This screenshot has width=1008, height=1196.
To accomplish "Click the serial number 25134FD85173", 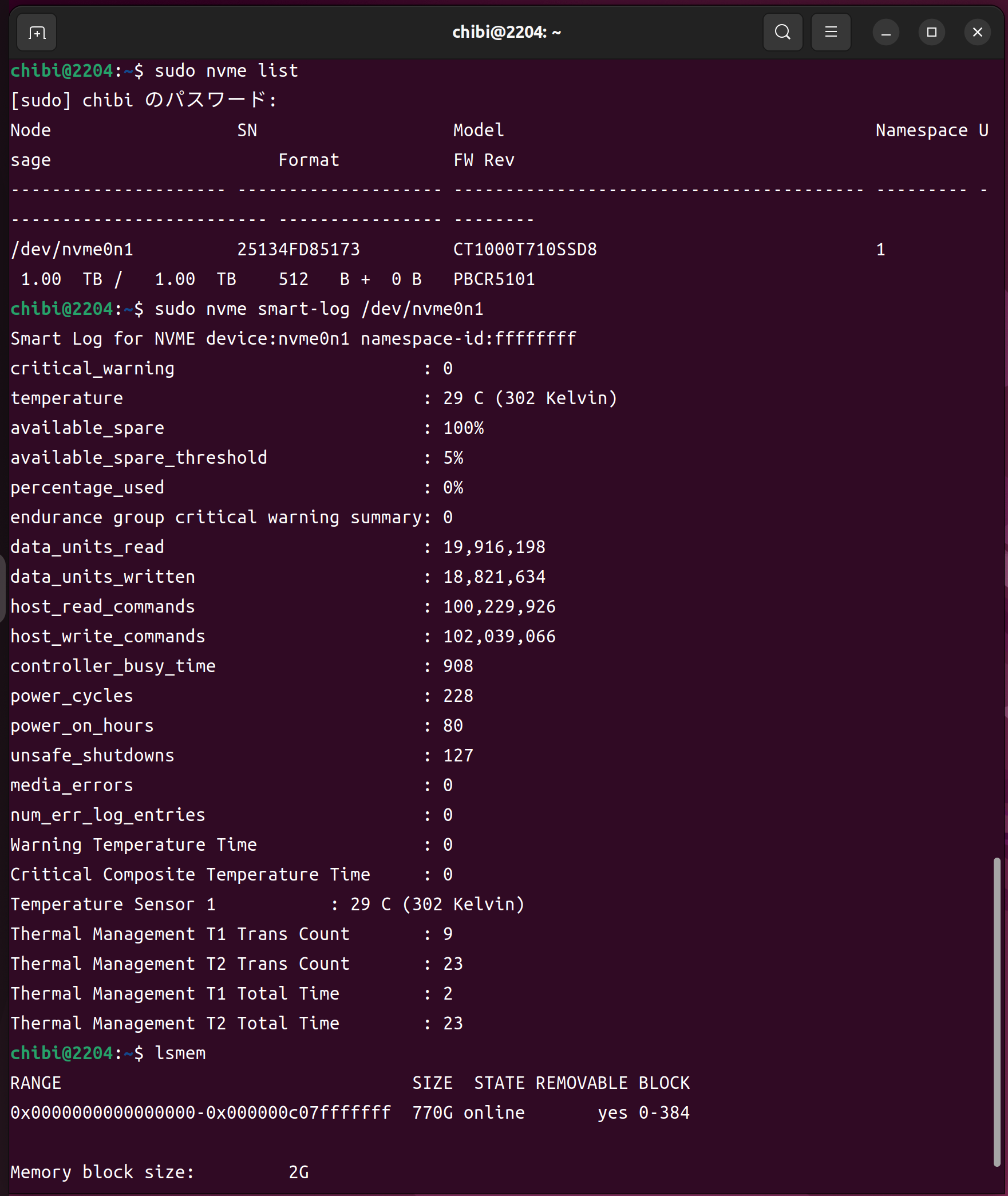I will pyautogui.click(x=298, y=249).
